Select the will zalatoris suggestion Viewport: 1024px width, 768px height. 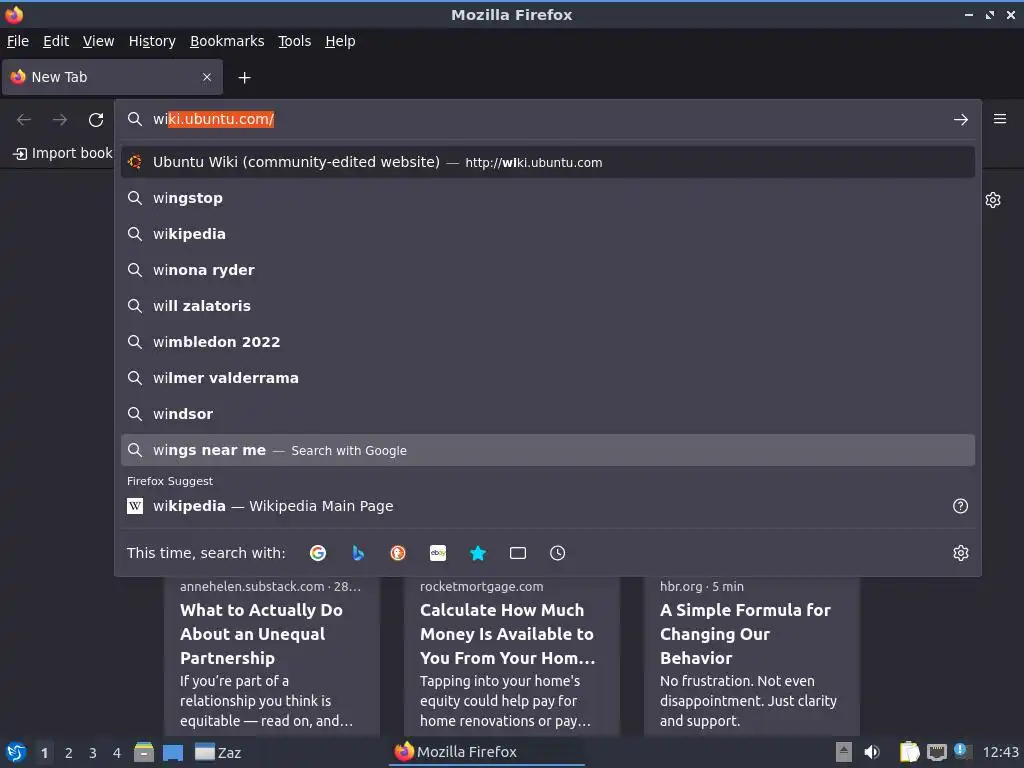[x=547, y=306]
